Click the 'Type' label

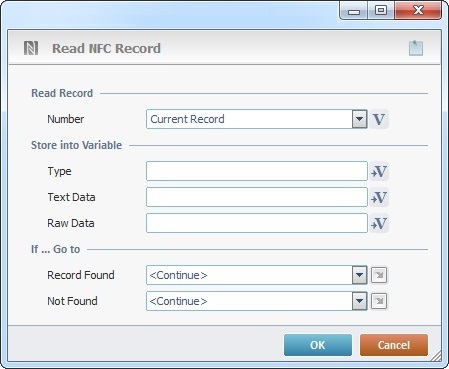click(x=59, y=171)
